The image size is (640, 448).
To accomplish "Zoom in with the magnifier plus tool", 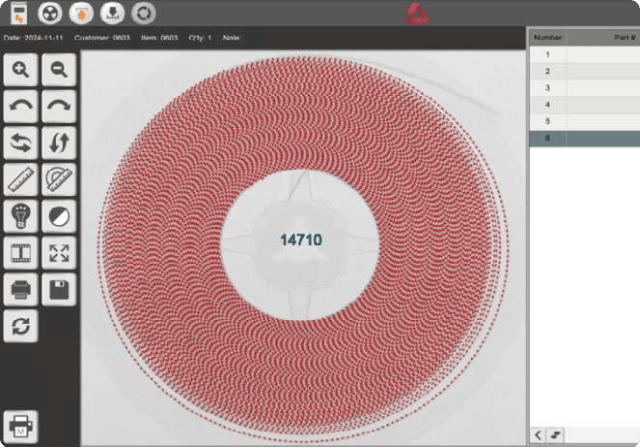I will coord(21,69).
